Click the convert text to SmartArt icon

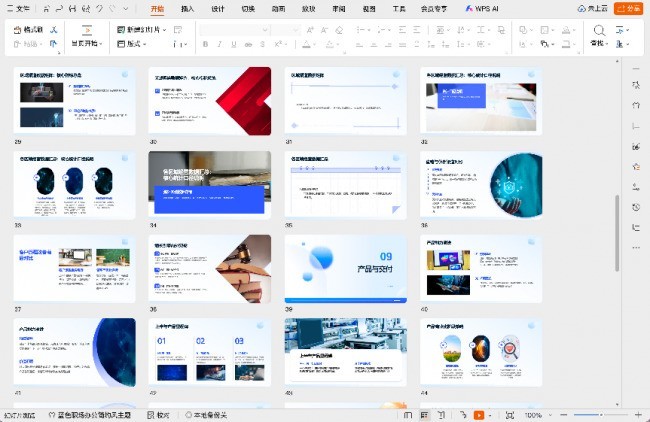[x=501, y=29]
